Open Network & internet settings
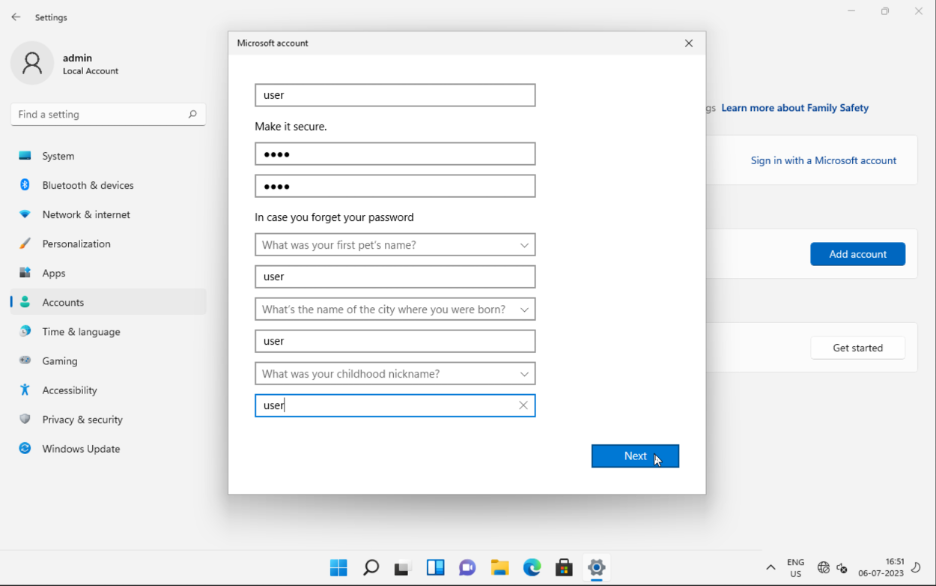The height and width of the screenshot is (586, 936). [108, 214]
